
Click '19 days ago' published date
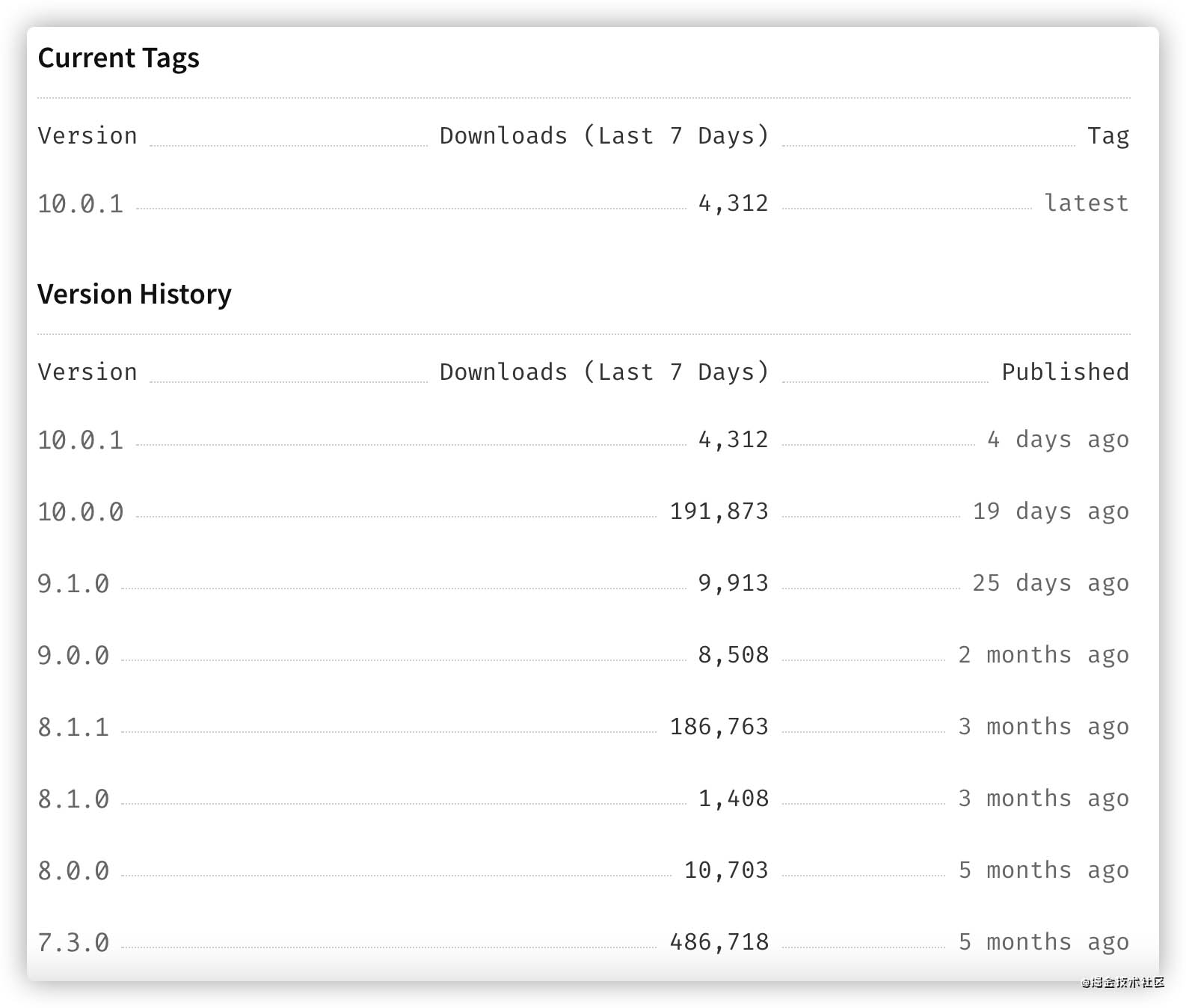tap(1051, 511)
